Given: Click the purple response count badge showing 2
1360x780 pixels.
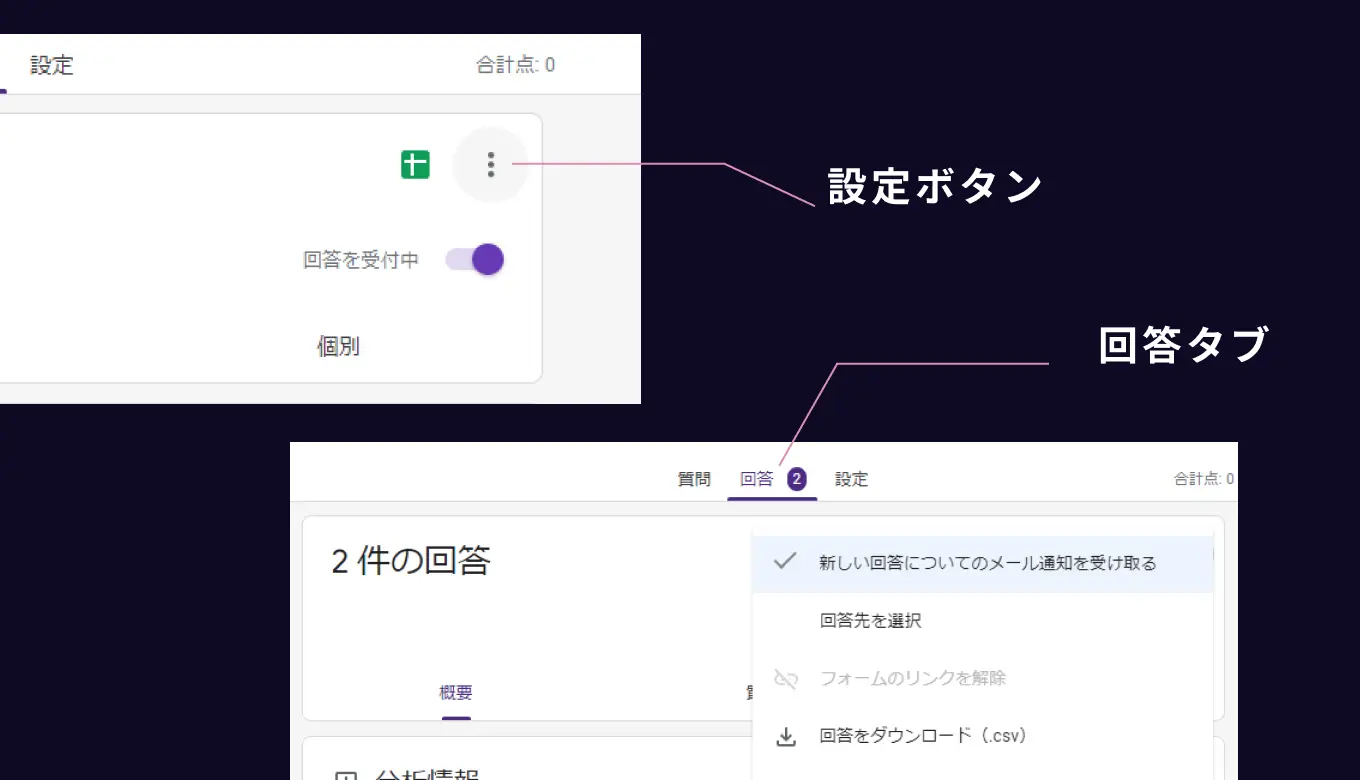Looking at the screenshot, I should (795, 478).
